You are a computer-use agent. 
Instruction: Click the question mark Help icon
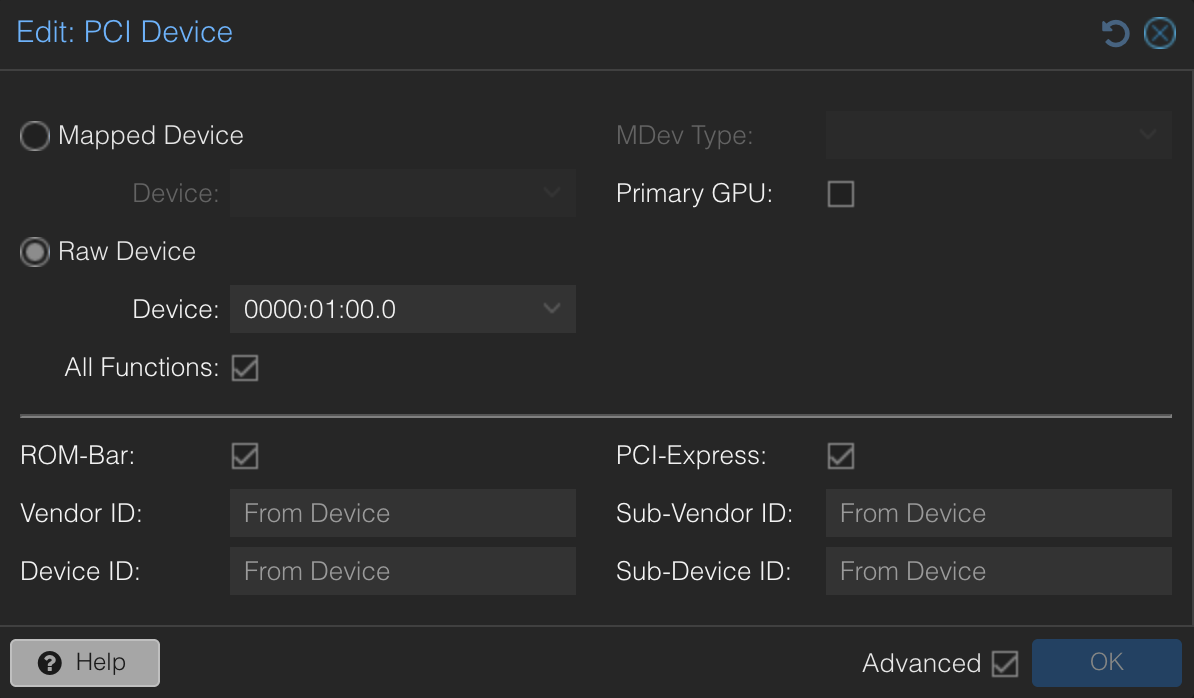click(49, 662)
